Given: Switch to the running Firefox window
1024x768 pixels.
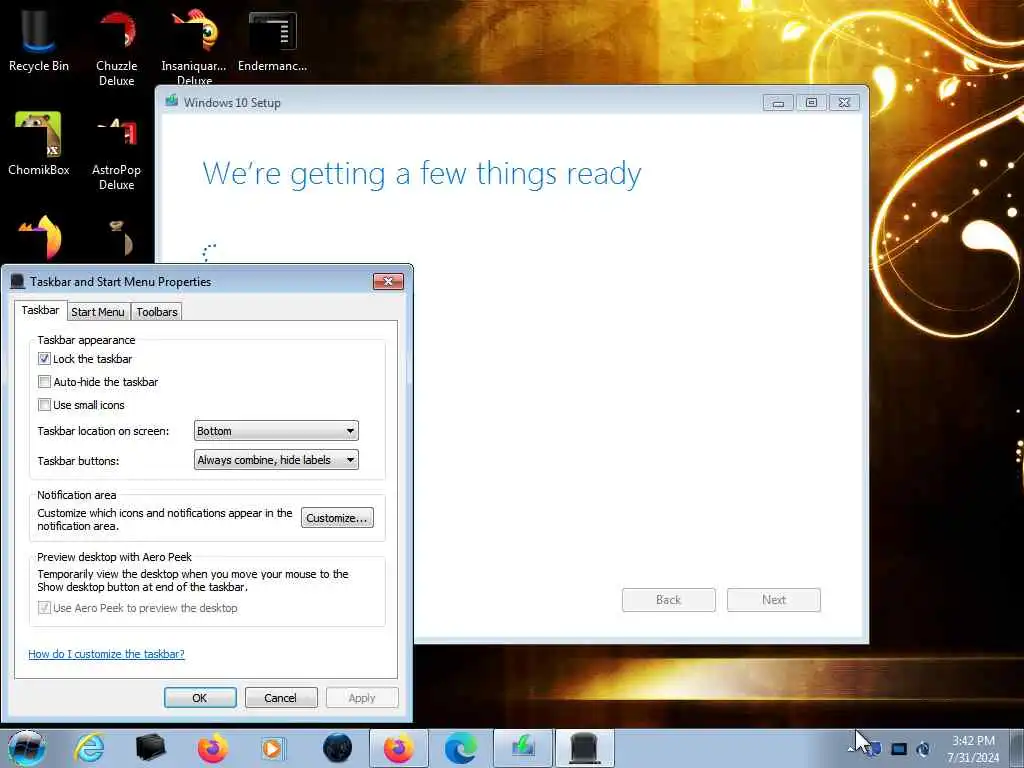Looking at the screenshot, I should [398, 748].
